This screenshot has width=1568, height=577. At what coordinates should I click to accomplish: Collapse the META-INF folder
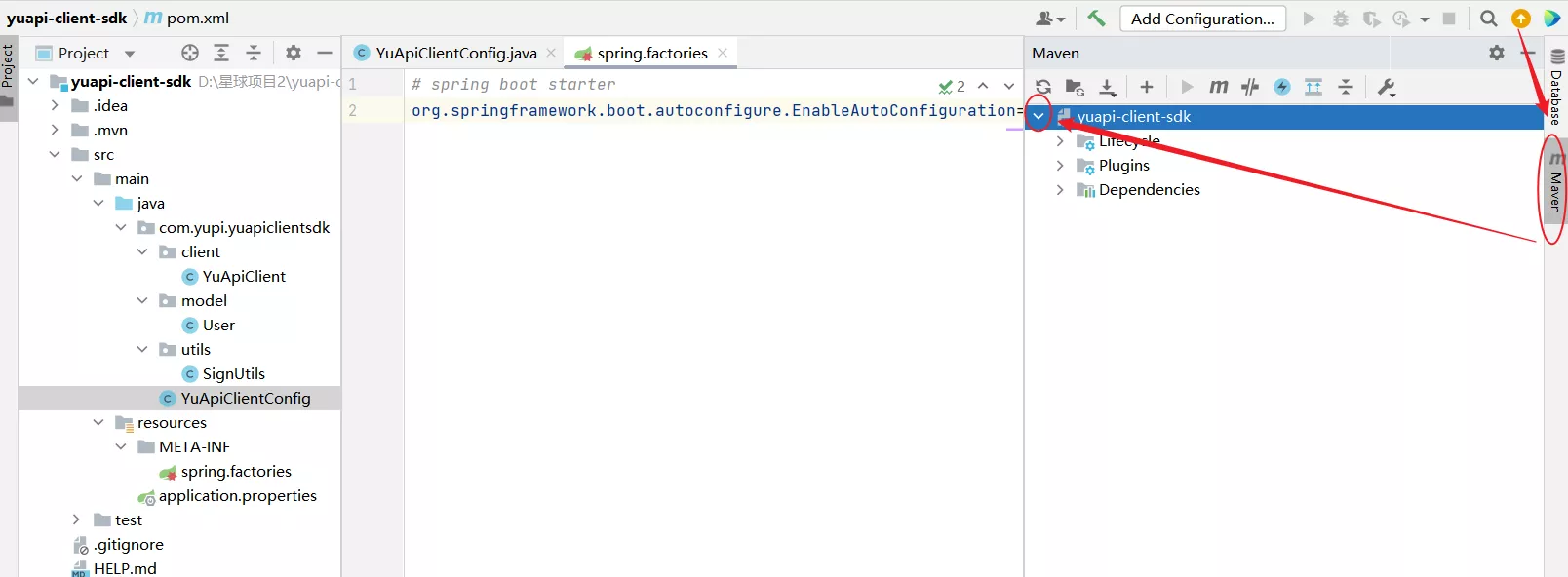pyautogui.click(x=121, y=446)
